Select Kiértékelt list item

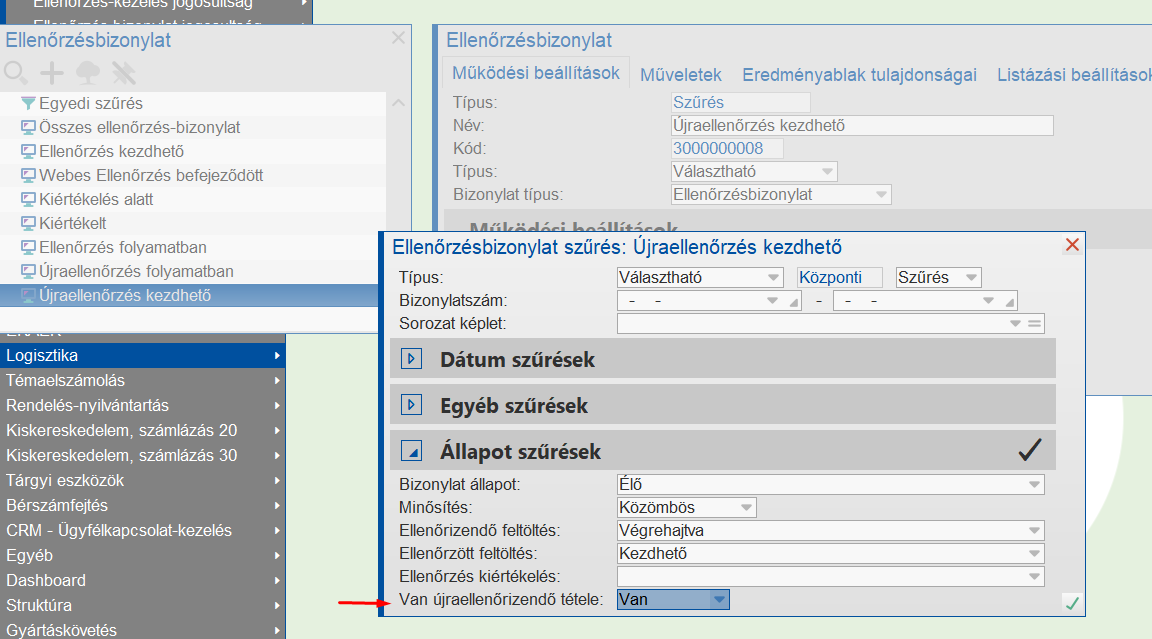193,223
